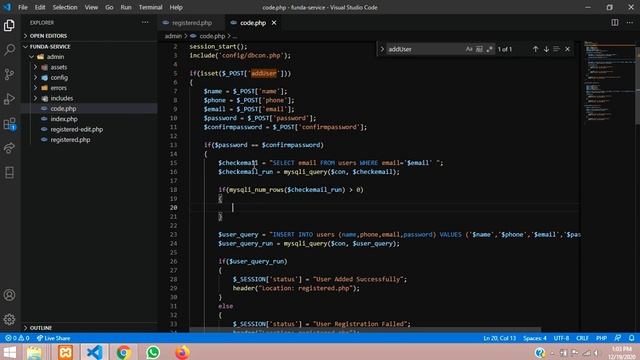The image size is (640, 360).
Task: Open the Help menu
Action: 176,7
